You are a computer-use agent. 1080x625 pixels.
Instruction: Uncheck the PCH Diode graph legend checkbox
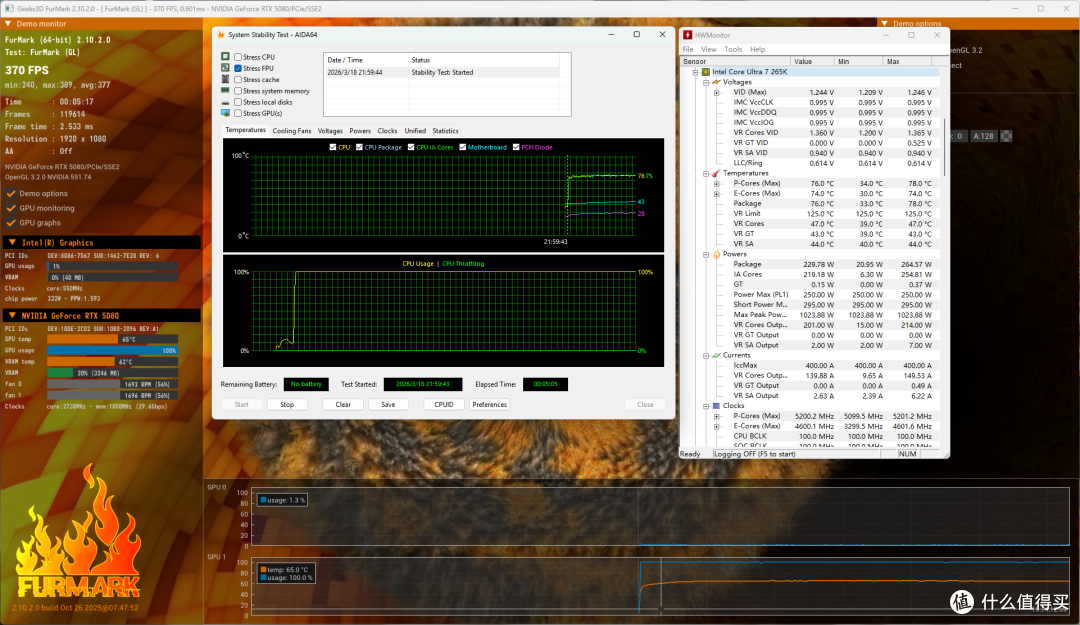(x=516, y=147)
